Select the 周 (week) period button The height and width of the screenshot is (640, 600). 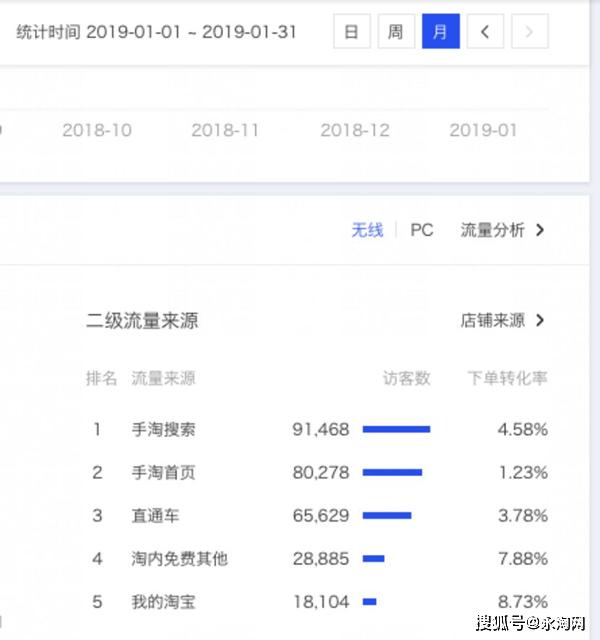[396, 32]
